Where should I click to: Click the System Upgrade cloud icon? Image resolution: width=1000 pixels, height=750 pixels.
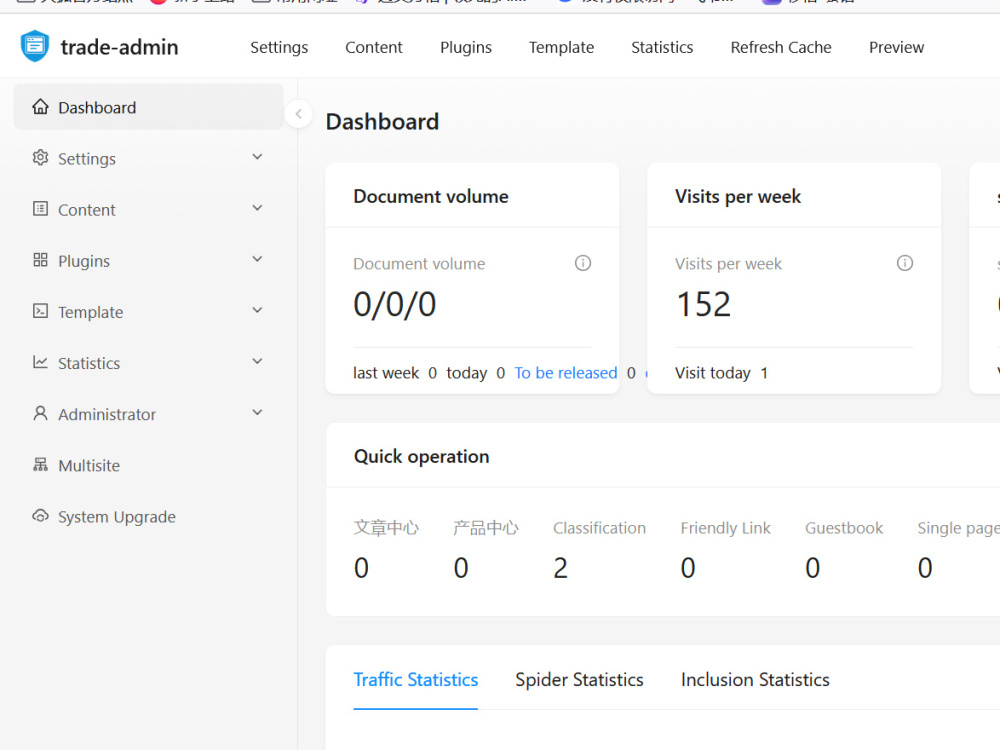[40, 515]
